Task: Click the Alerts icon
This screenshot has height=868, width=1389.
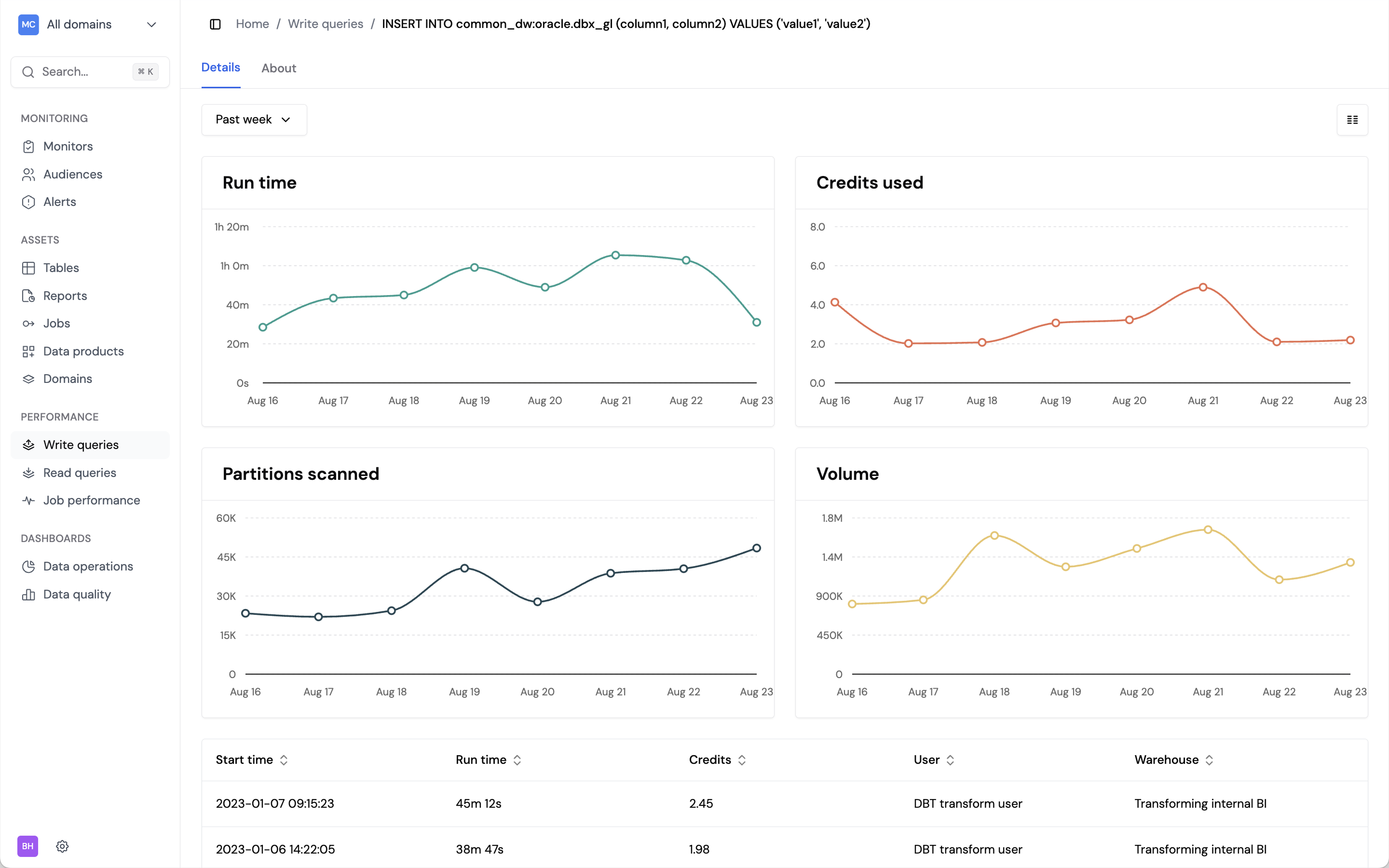Action: coord(29,202)
